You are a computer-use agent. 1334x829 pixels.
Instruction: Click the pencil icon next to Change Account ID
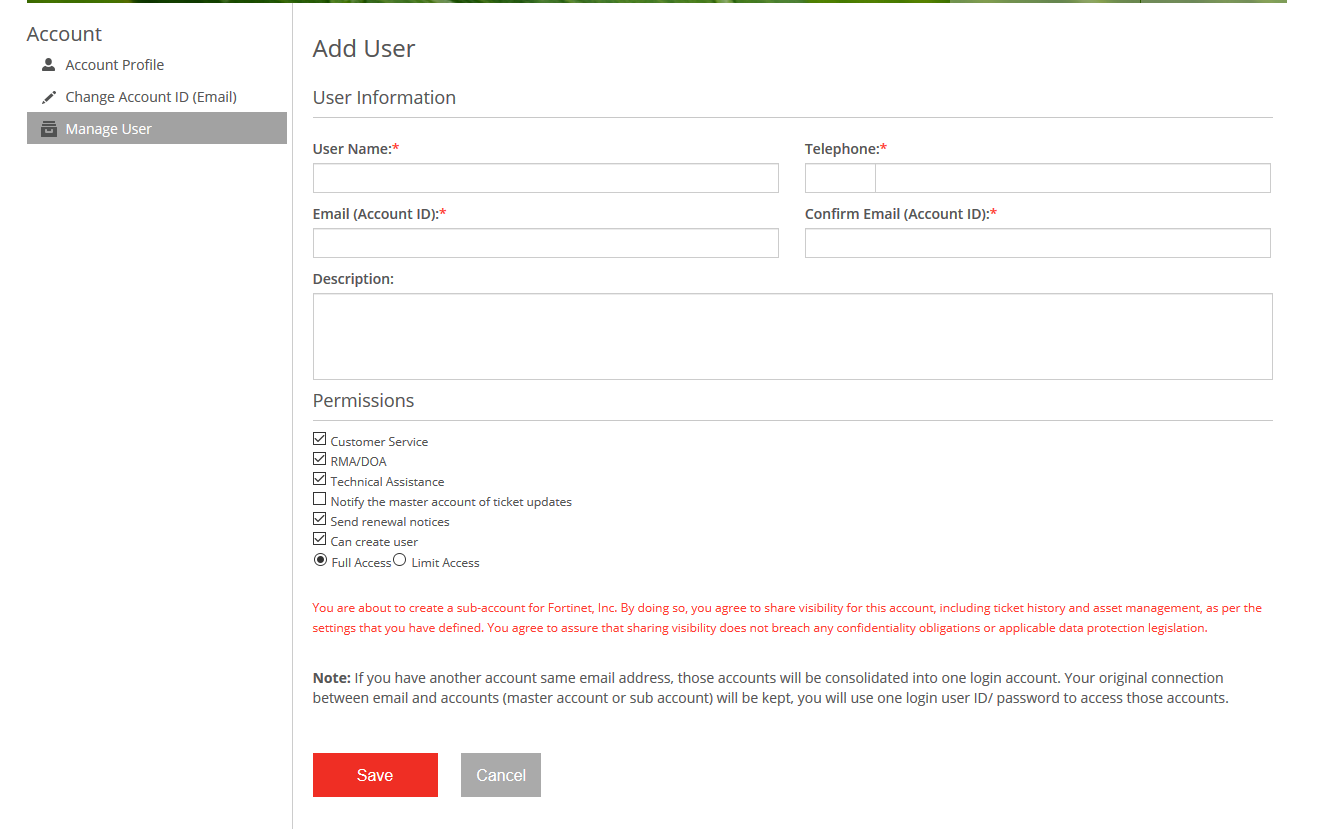pos(48,96)
